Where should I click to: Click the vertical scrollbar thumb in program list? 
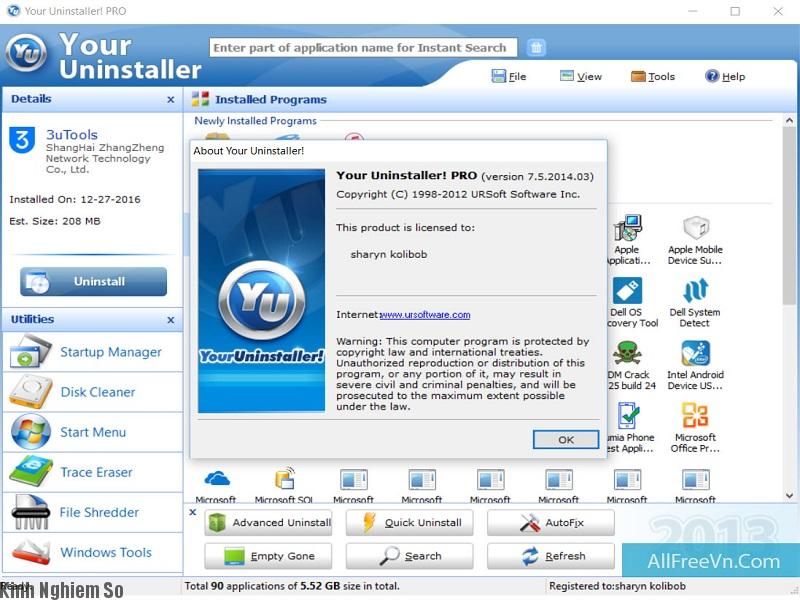coord(789,215)
